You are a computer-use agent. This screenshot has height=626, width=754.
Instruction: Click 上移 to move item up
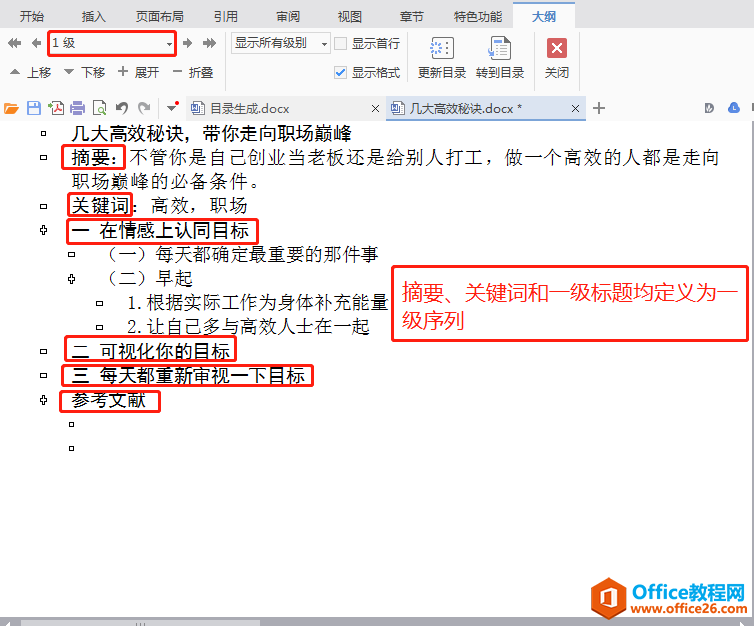click(31, 73)
